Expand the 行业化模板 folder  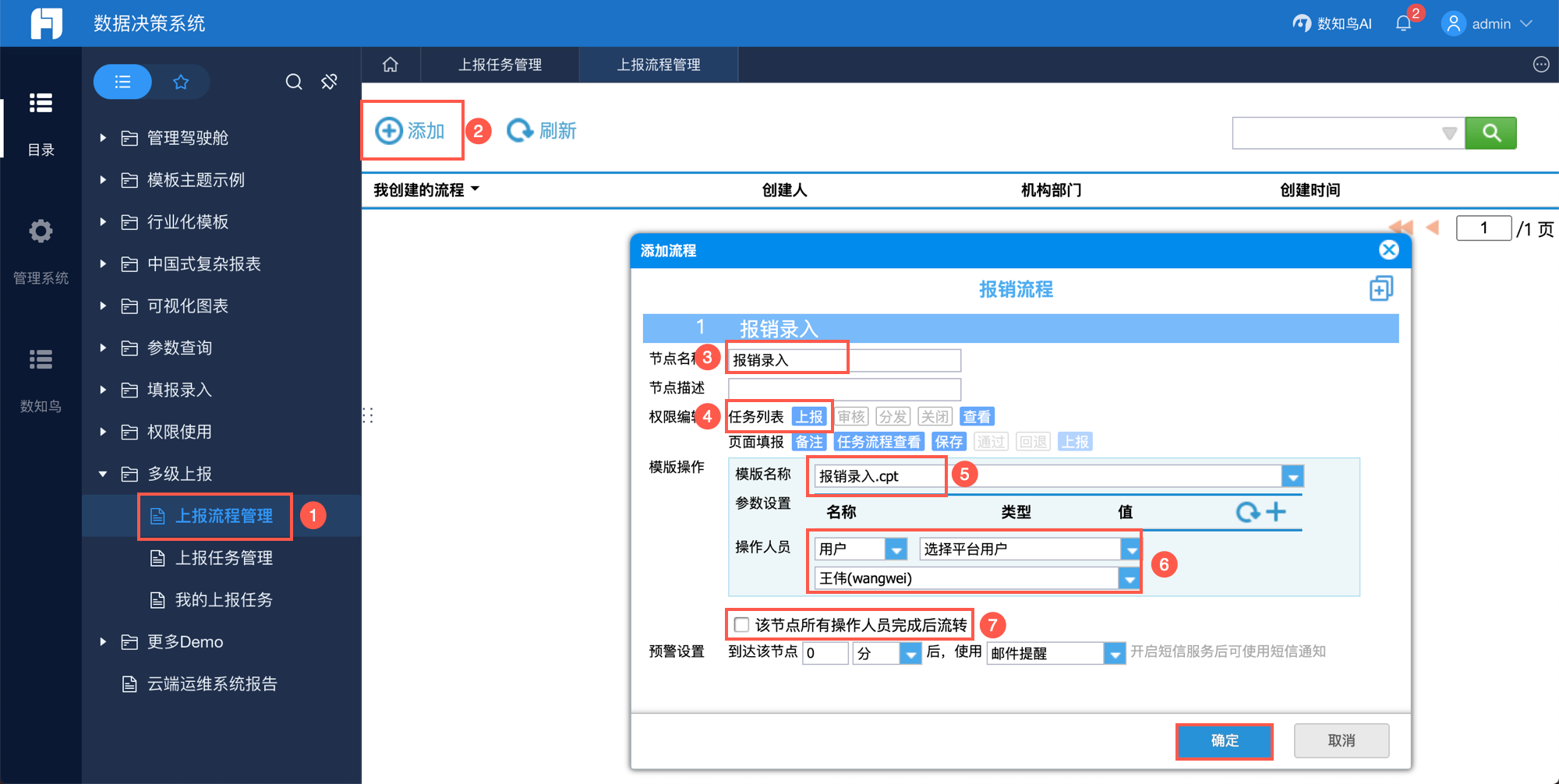[x=102, y=222]
